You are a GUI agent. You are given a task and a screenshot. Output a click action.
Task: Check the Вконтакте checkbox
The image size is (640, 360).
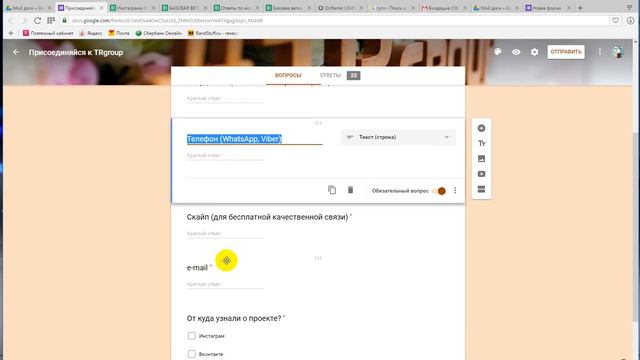point(191,354)
